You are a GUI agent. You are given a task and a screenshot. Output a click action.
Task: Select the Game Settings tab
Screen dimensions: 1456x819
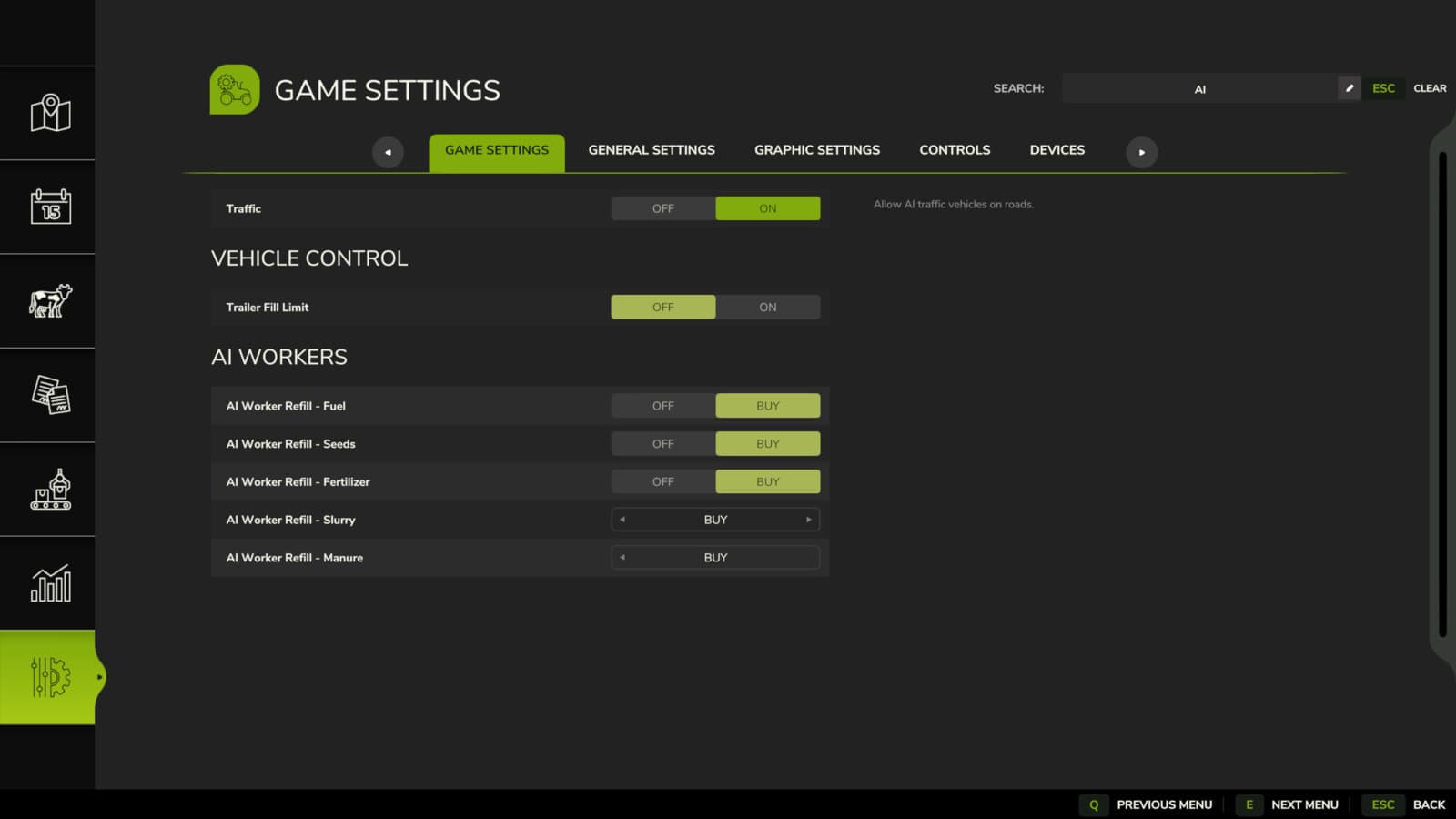[497, 151]
